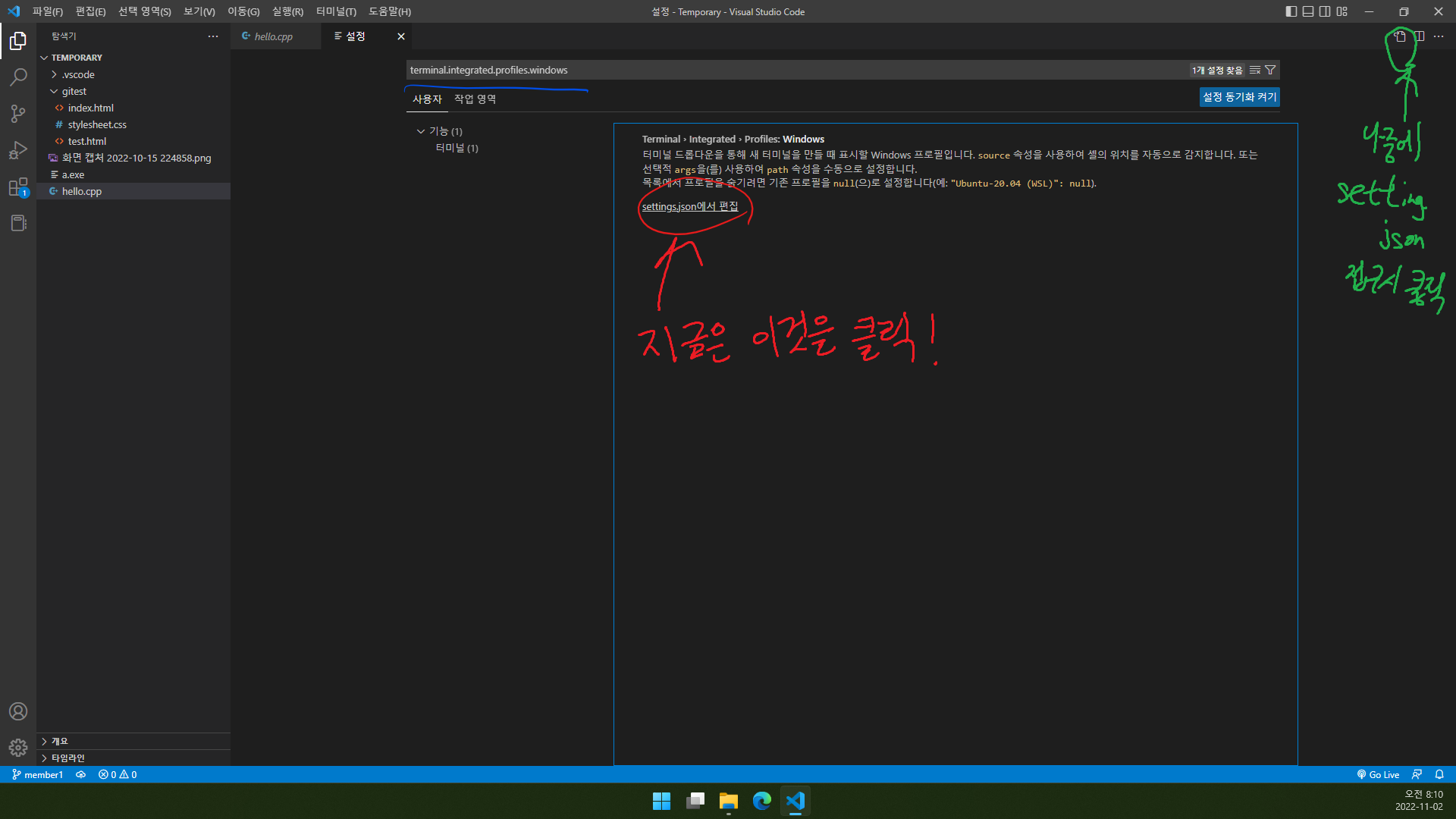Open the 실행(R) menu
This screenshot has width=1456, height=819.
[x=288, y=11]
